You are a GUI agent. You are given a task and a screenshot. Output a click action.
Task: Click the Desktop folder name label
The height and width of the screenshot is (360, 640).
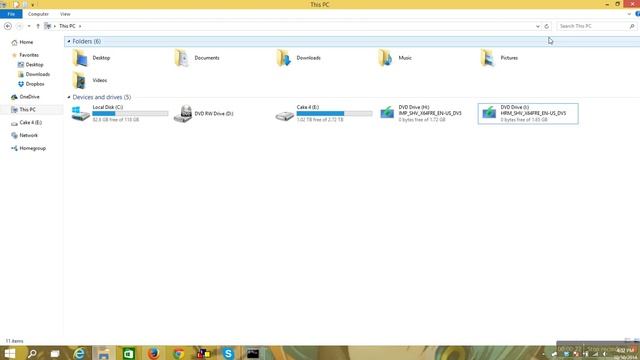click(101, 58)
